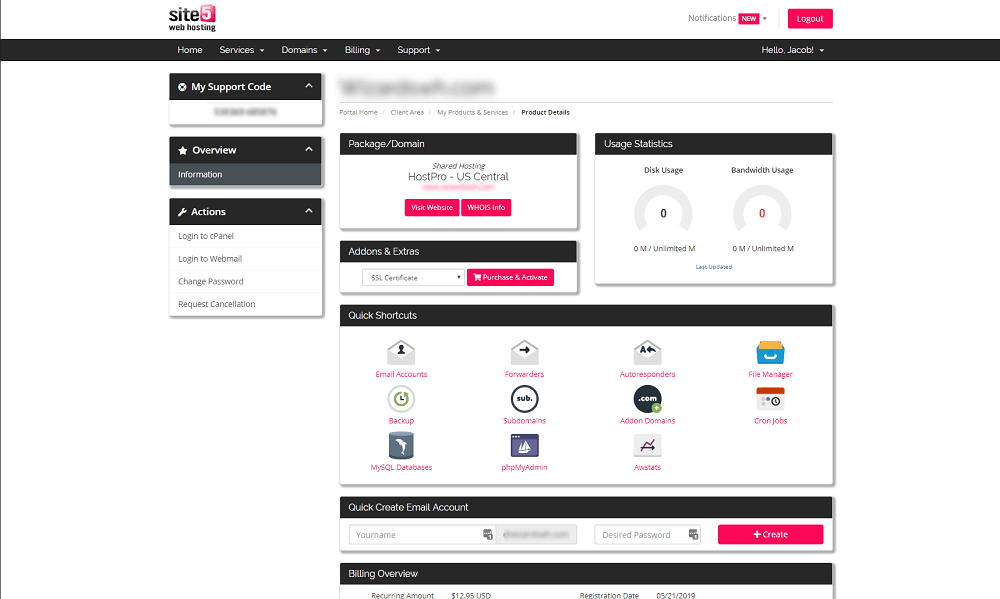1000x599 pixels.
Task: Collapse the Overview panel
Action: (309, 149)
